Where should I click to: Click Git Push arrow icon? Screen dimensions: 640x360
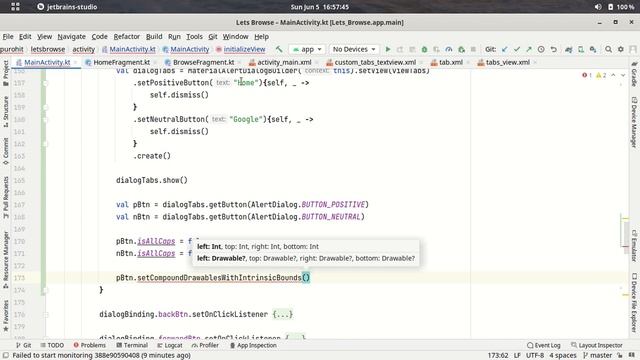[529, 49]
